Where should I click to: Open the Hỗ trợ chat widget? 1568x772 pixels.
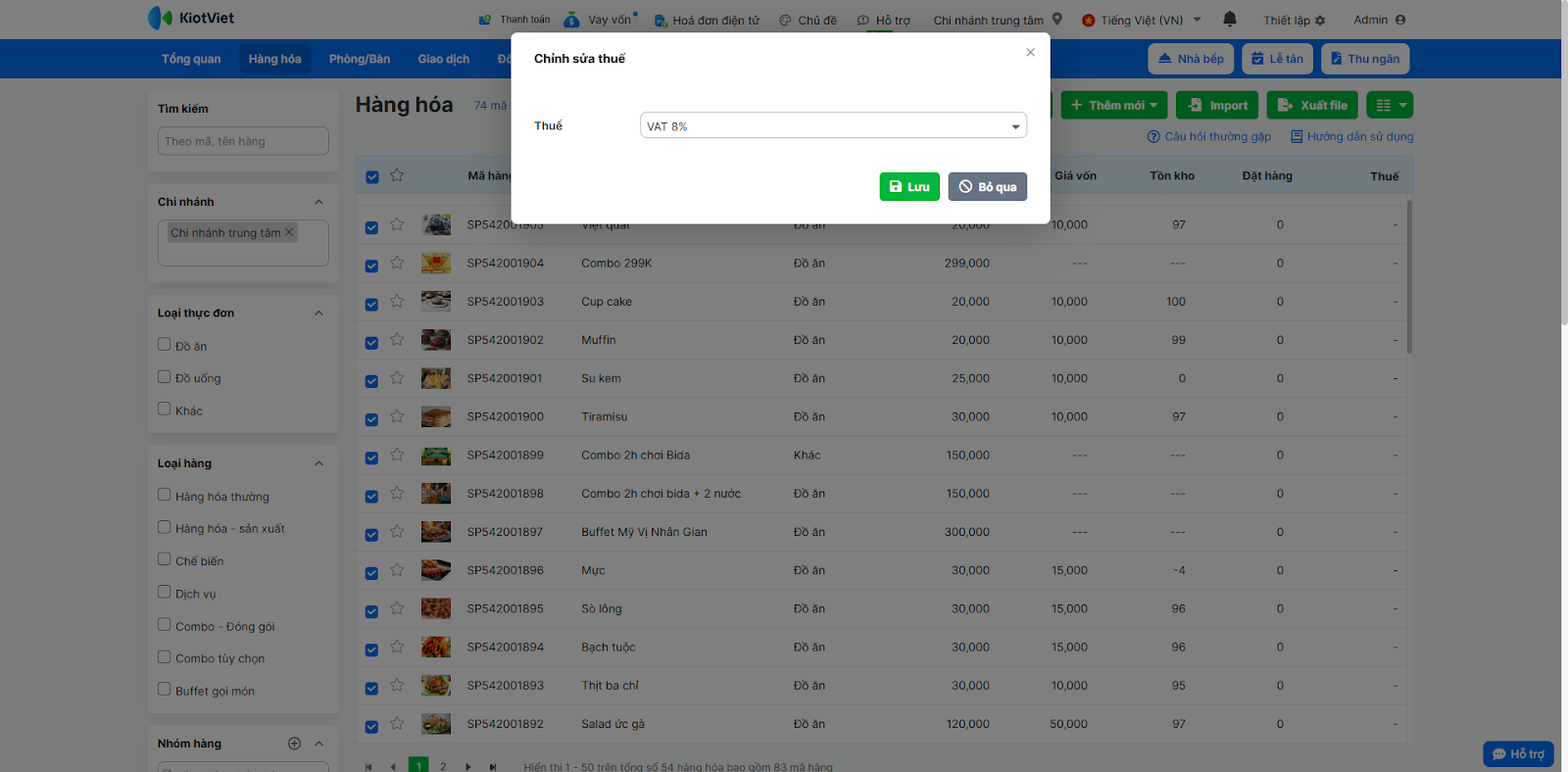click(1518, 753)
